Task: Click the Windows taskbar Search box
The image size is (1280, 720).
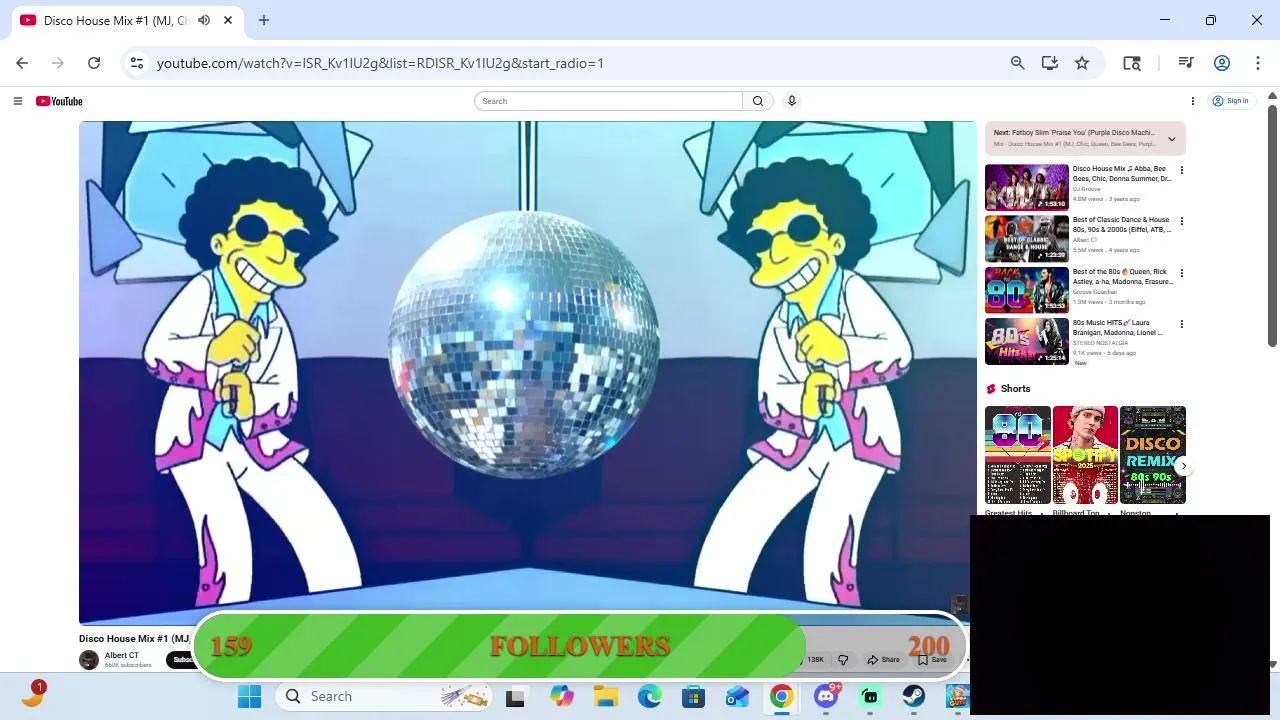Action: pos(385,697)
